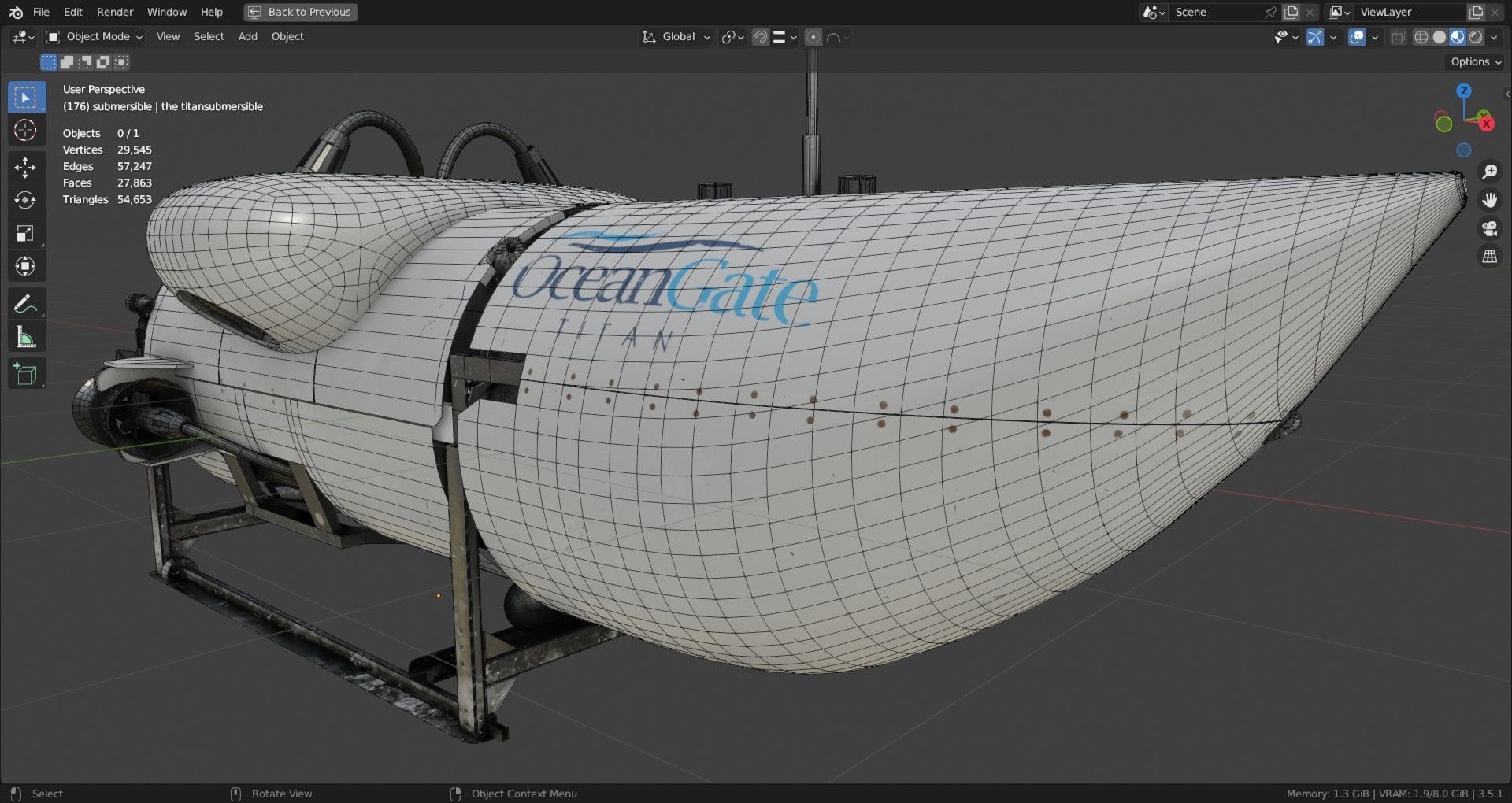The height and width of the screenshot is (803, 1512).
Task: Activate the Measure tool
Action: pyautogui.click(x=26, y=337)
